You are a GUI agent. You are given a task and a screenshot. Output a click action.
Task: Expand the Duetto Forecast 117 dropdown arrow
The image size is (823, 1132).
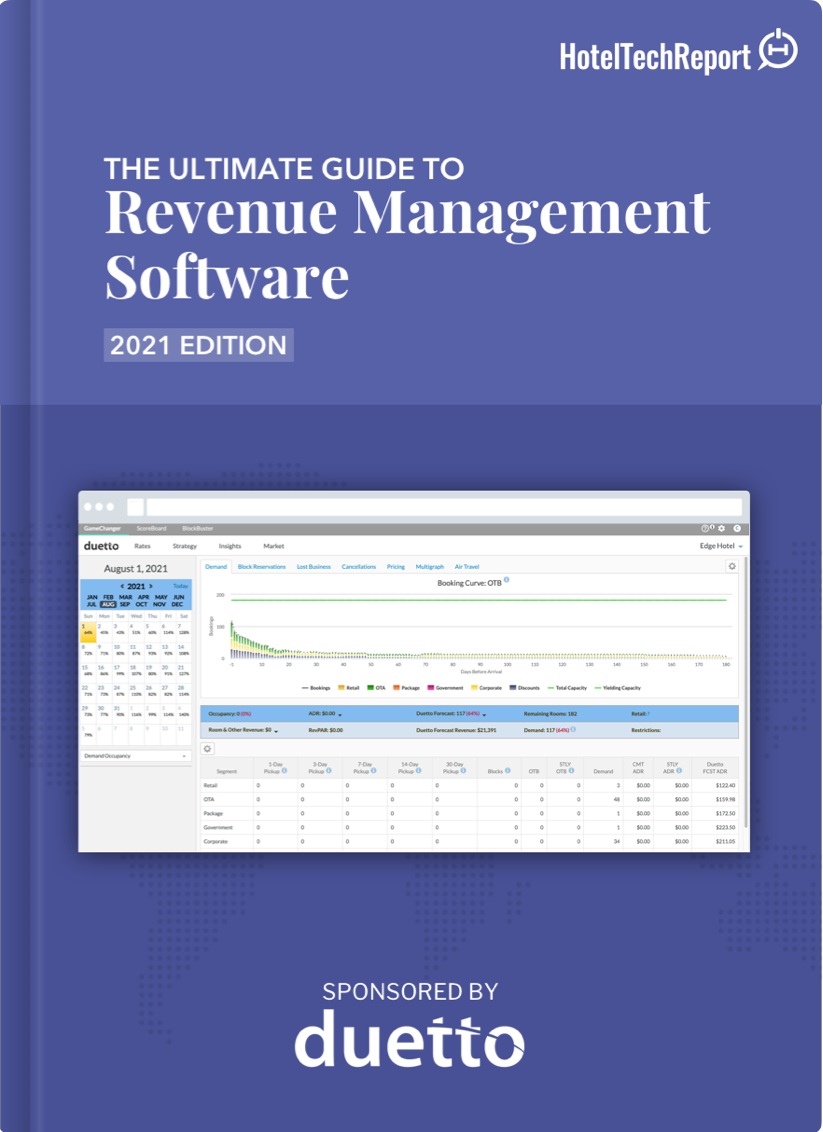[x=484, y=714]
